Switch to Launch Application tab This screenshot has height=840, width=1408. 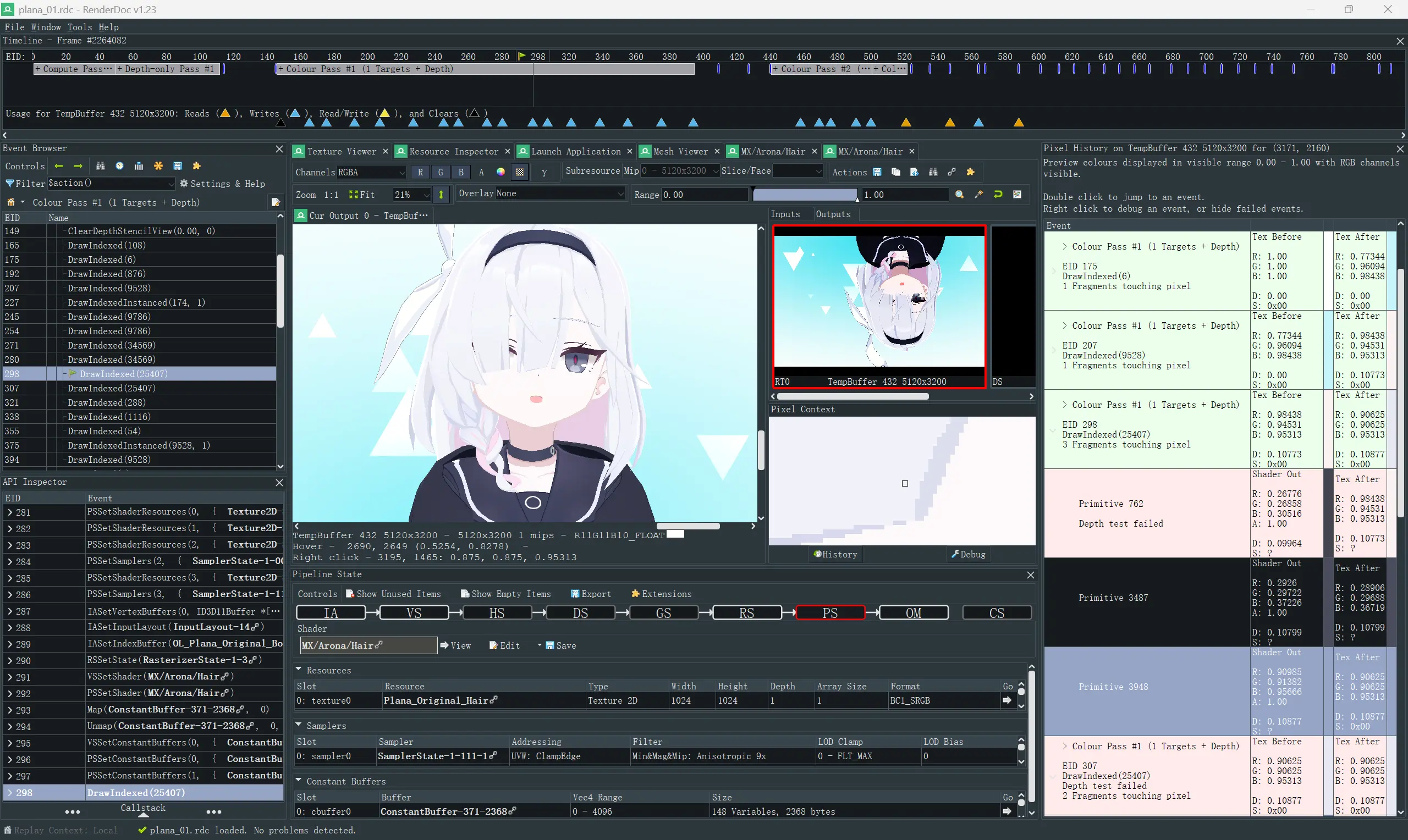575,151
